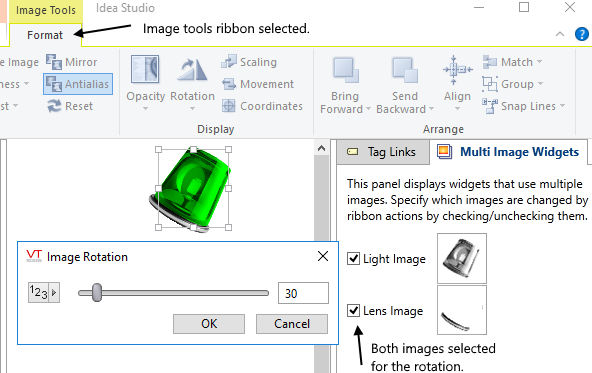Select the Format ribbon tab
Viewport: 592px width, 373px height.
point(45,35)
